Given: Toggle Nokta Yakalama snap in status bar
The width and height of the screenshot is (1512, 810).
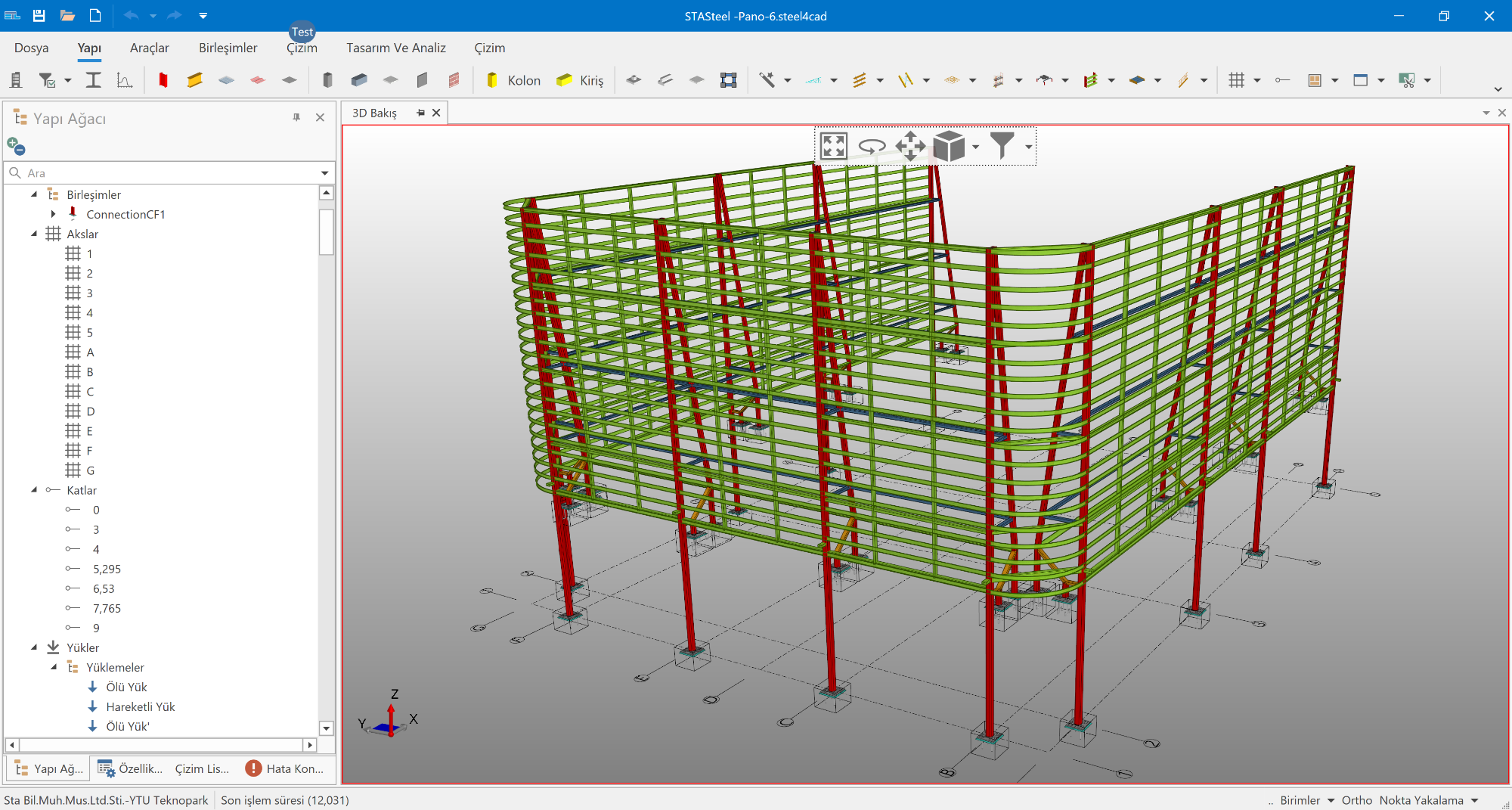Looking at the screenshot, I should (1421, 800).
